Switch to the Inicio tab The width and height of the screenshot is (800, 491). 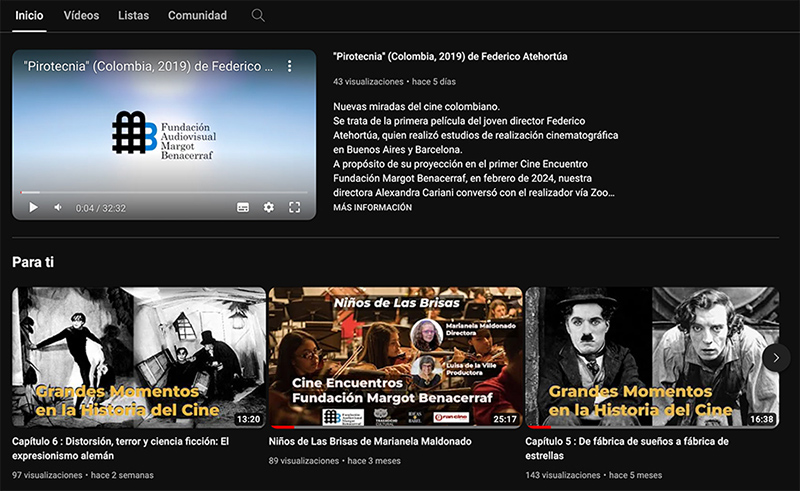pos(29,16)
